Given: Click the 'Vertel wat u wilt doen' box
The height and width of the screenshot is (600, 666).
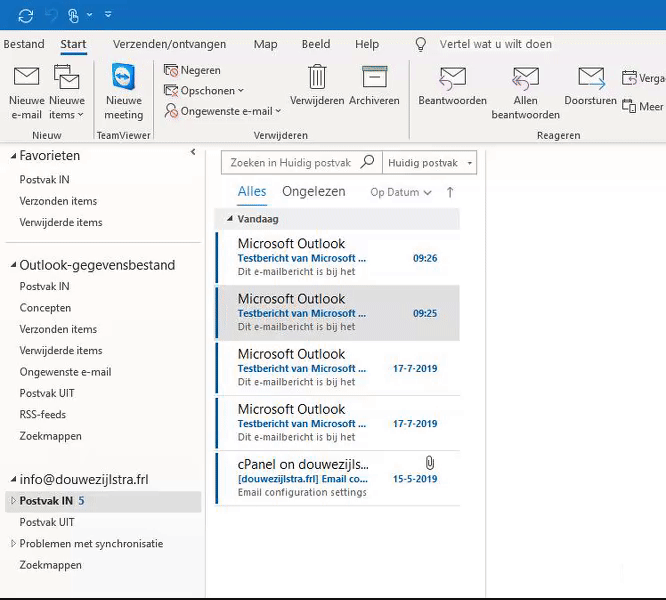Looking at the screenshot, I should [x=496, y=44].
